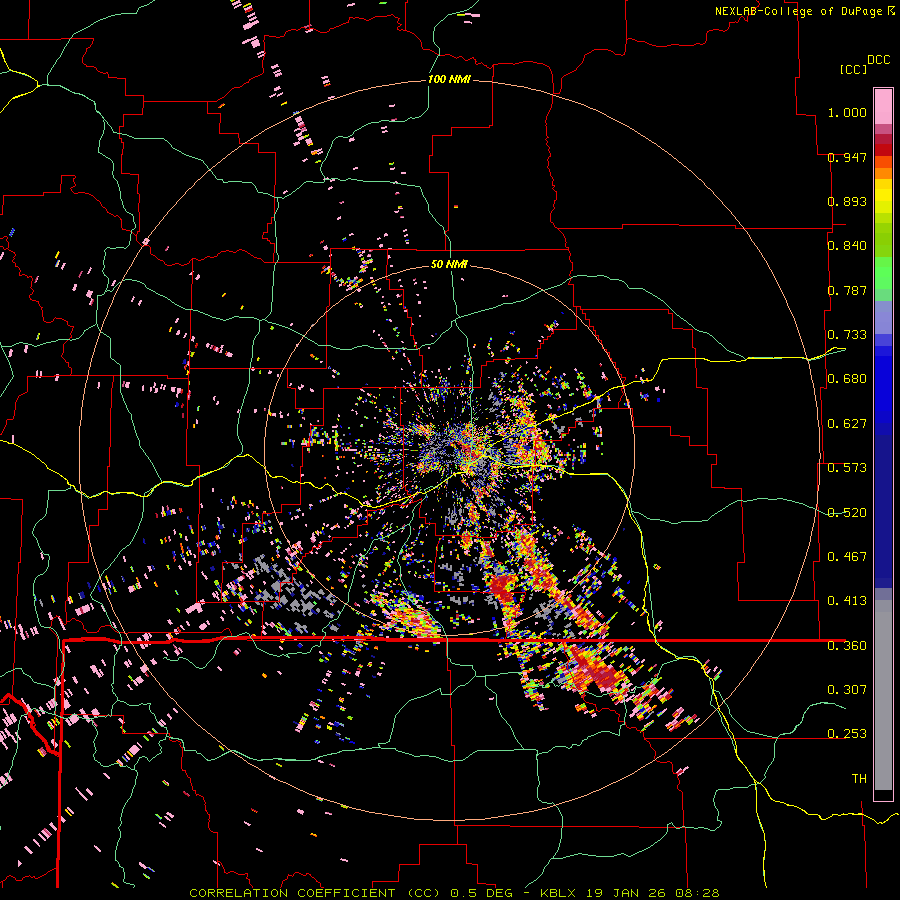This screenshot has height=900, width=900.
Task: Click the 0.627 scale value
Action: click(x=847, y=424)
